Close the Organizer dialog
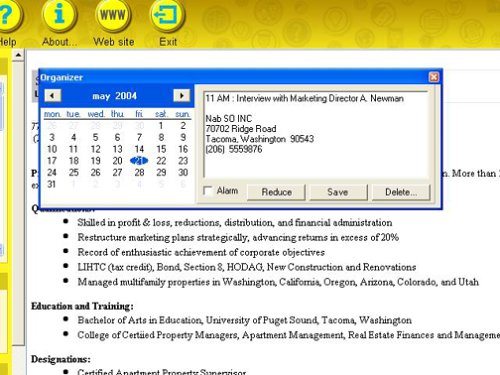 click(x=434, y=77)
